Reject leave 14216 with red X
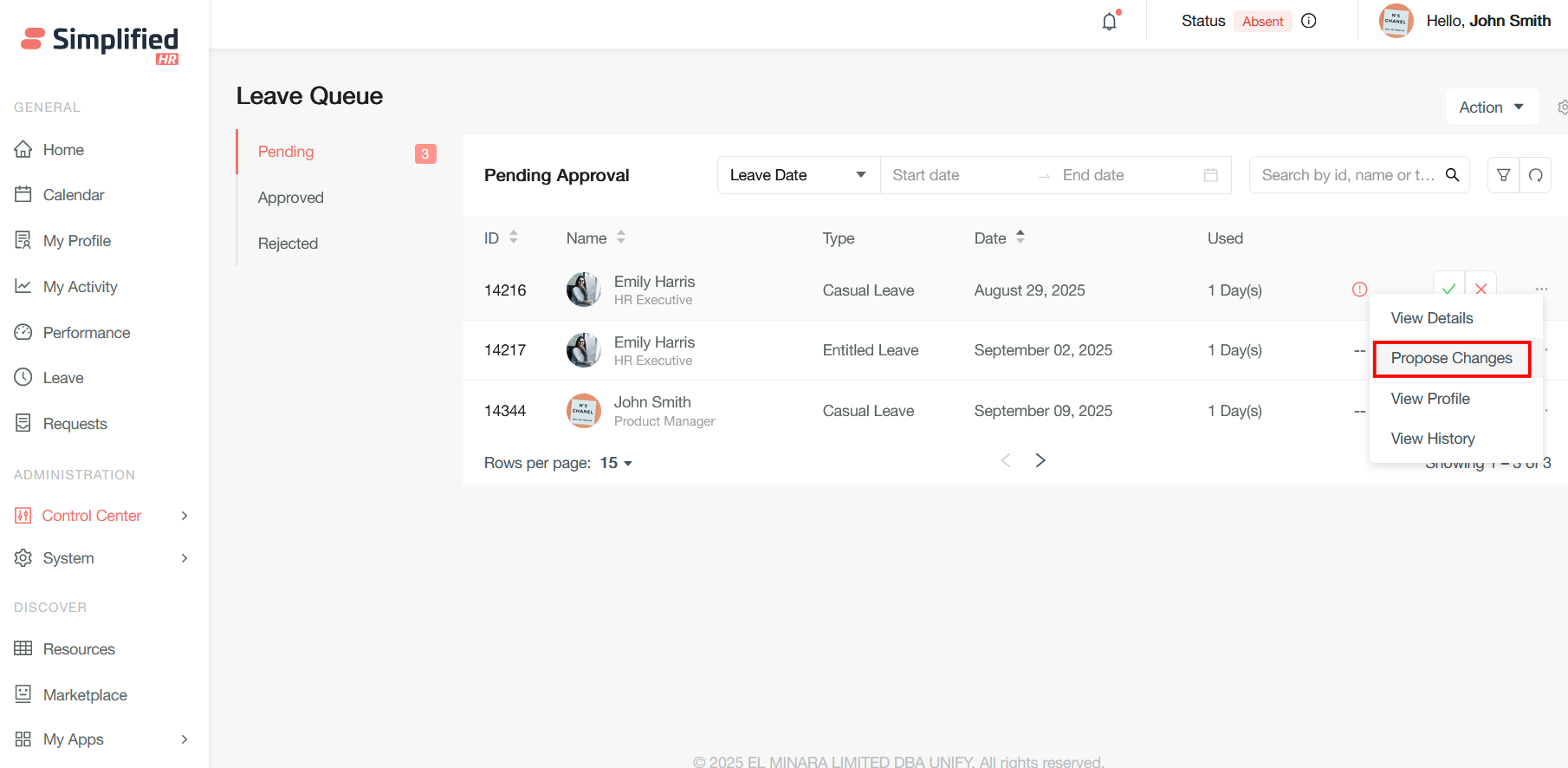1568x768 pixels. coord(1481,287)
